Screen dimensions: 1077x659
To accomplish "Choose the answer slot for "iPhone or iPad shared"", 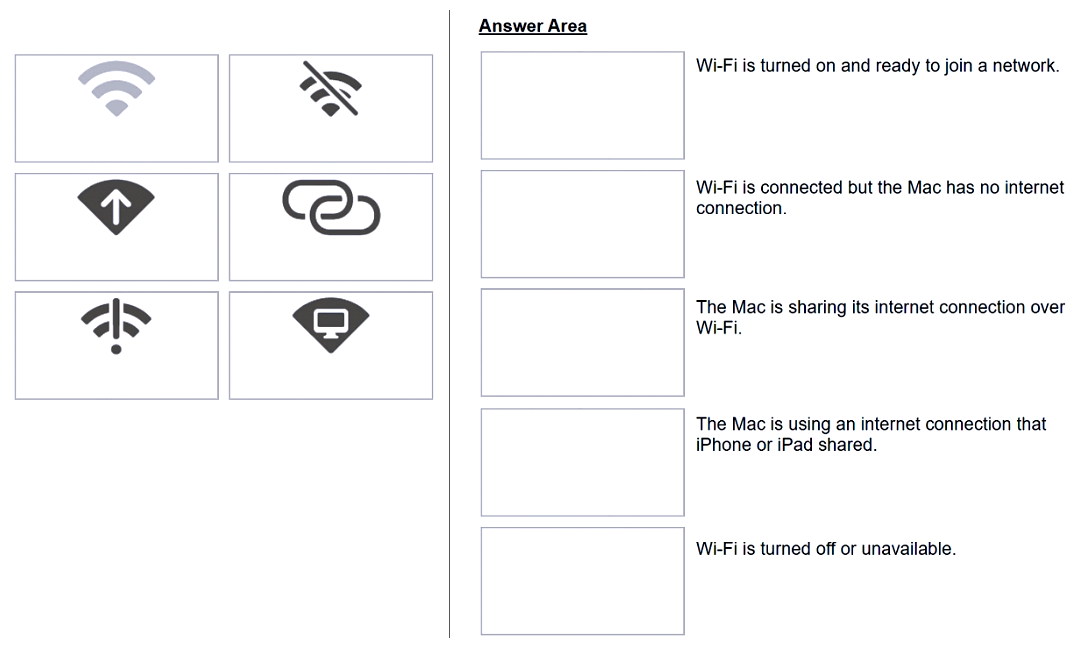I will click(x=582, y=462).
